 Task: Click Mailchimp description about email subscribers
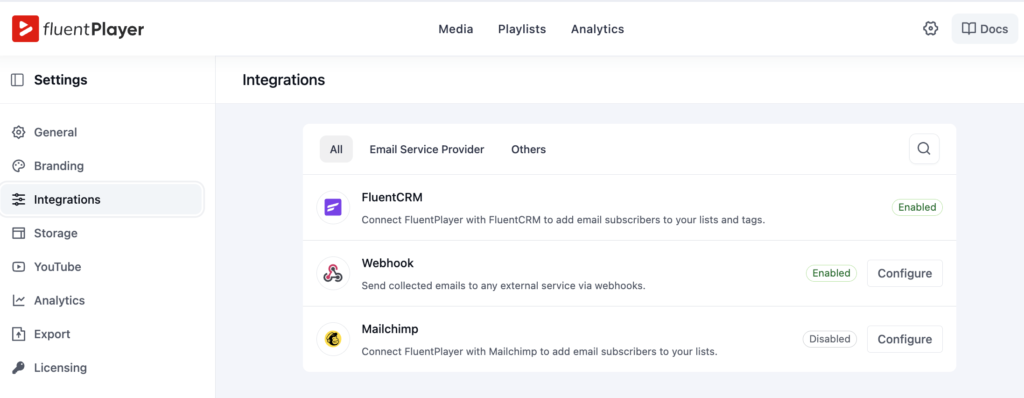539,352
